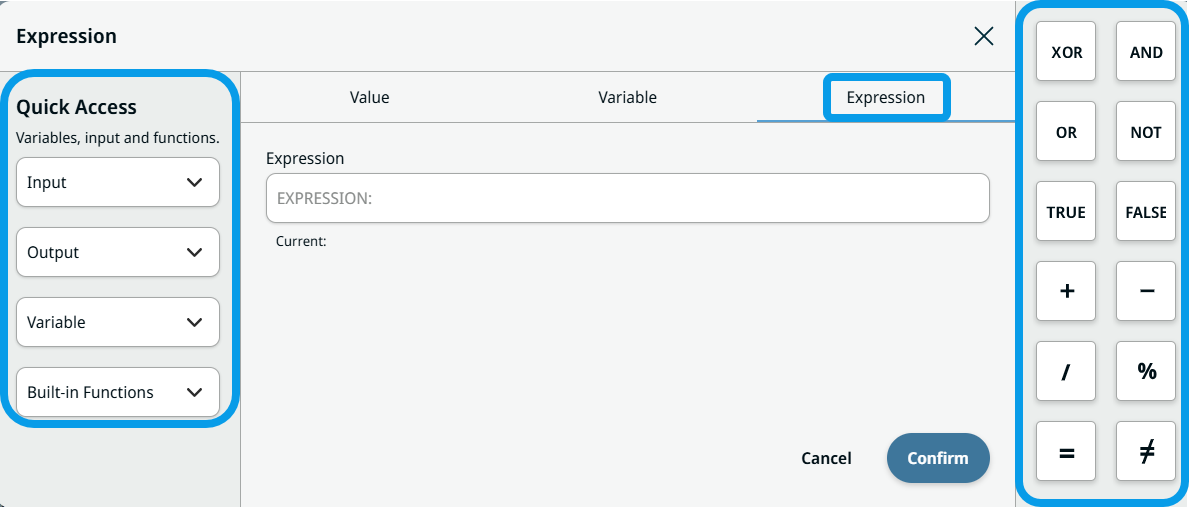1189x507 pixels.
Task: Insert the percent modulo operator
Action: [x=1146, y=371]
